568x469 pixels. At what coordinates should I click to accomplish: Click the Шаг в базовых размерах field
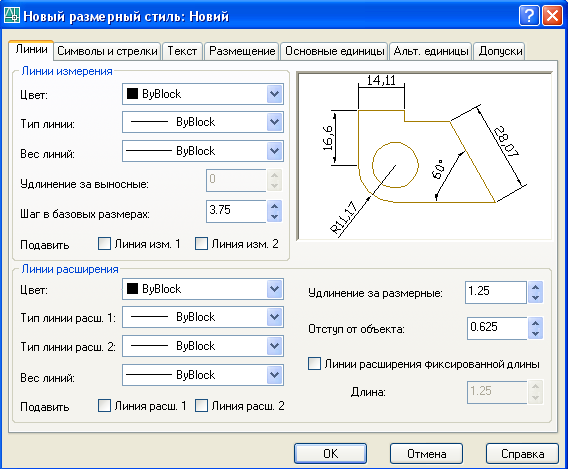(236, 211)
